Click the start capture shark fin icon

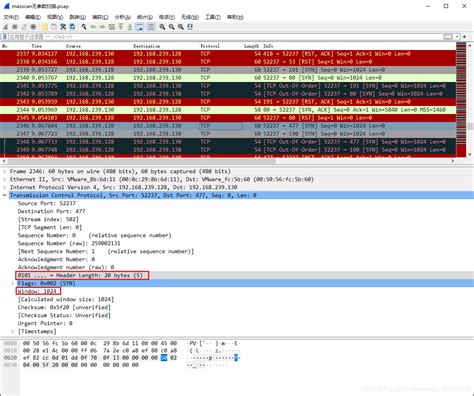tap(6, 27)
